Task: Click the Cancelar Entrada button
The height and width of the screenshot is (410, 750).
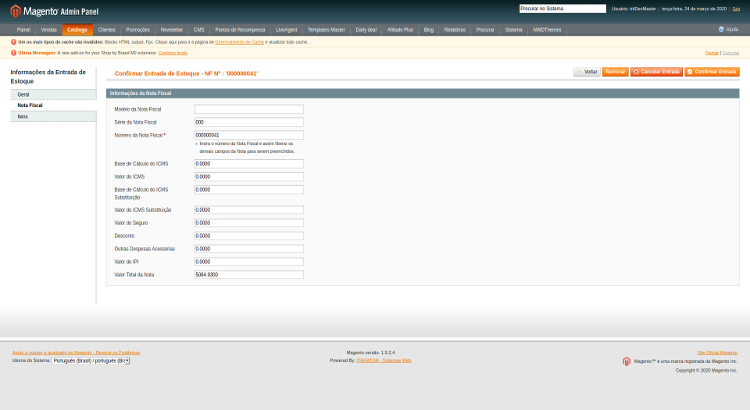Action: click(656, 72)
